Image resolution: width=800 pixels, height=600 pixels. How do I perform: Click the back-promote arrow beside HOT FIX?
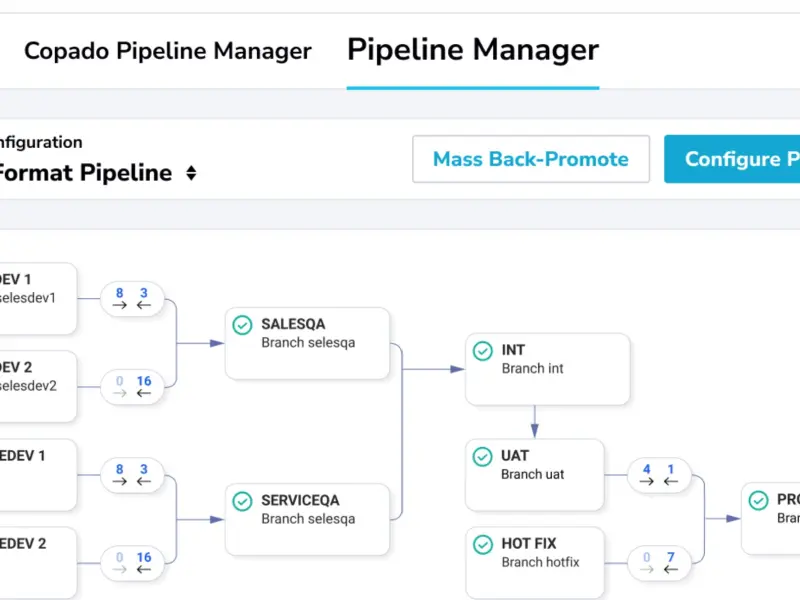671,569
